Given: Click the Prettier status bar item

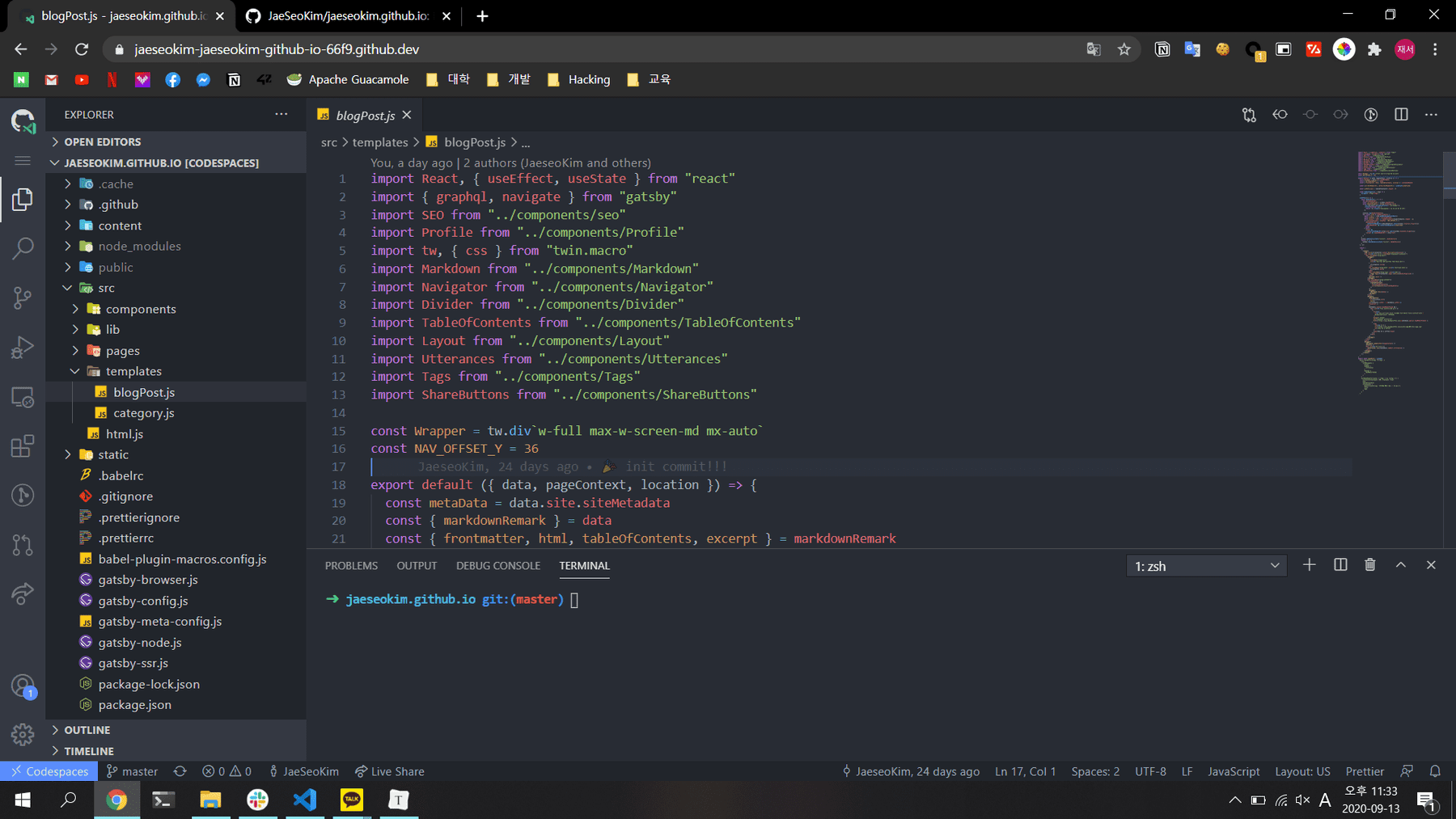Looking at the screenshot, I should pyautogui.click(x=1365, y=770).
